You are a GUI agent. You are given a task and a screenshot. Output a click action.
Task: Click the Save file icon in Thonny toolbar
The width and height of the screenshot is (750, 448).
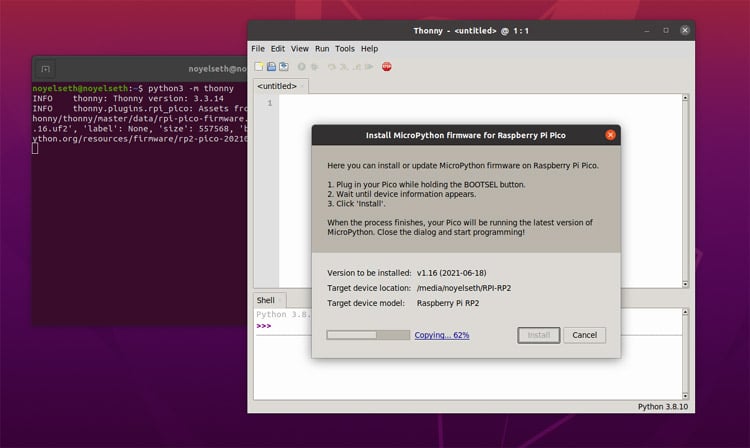(x=284, y=66)
